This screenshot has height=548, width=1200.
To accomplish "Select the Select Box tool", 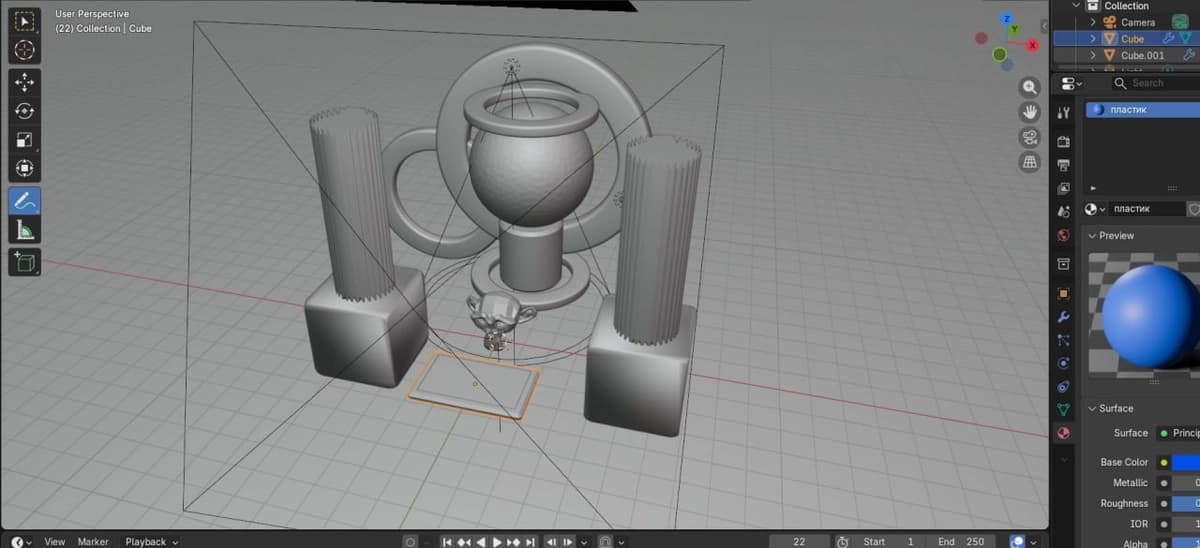I will tap(26, 20).
